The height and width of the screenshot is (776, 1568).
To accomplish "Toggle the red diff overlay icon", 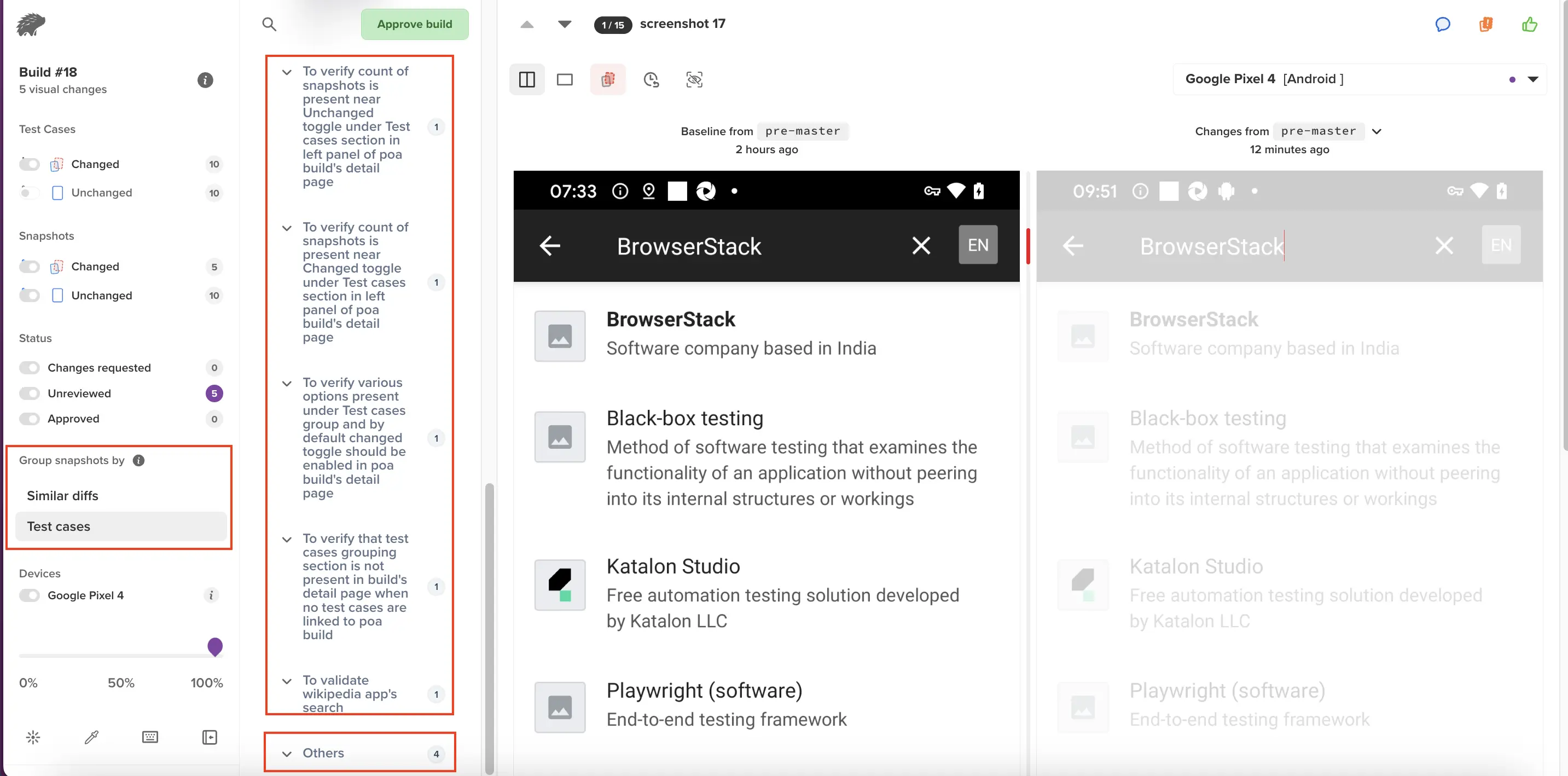I will tap(607, 80).
